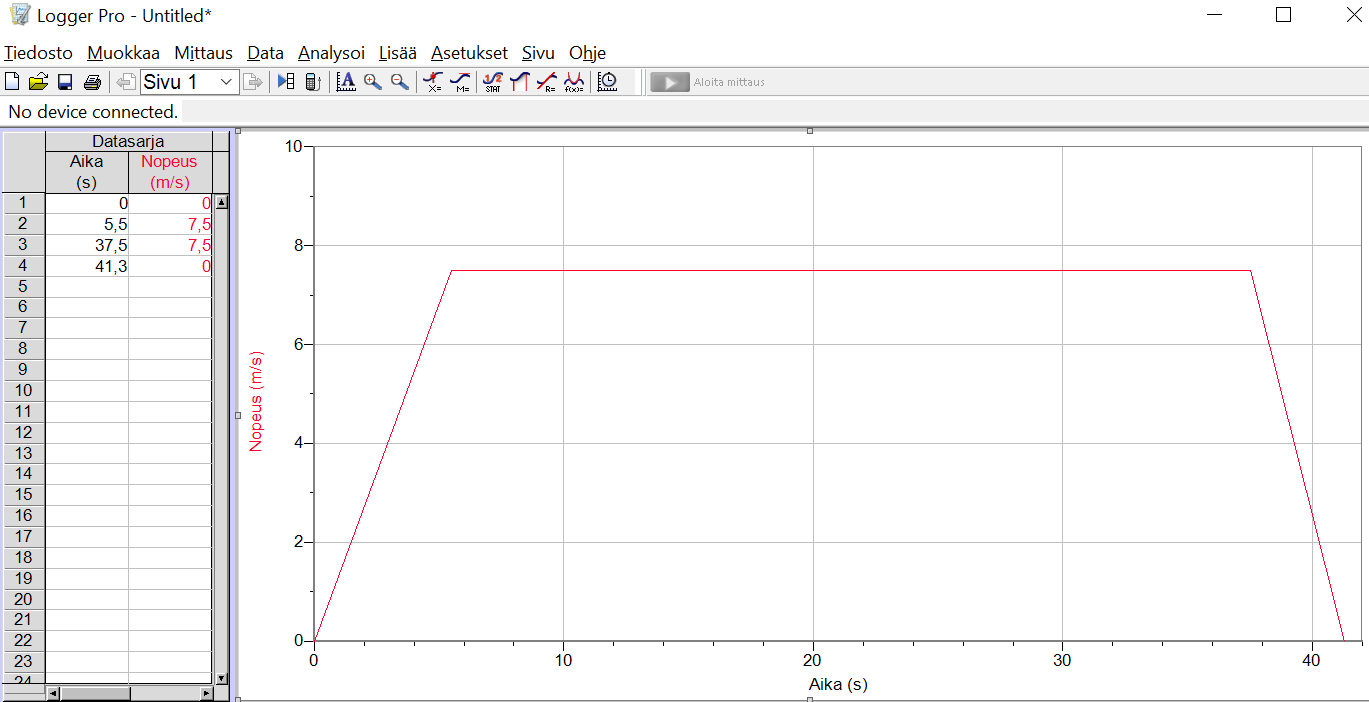Open the Statistics (STAT) tool
This screenshot has height=702, width=1369.
tap(492, 82)
